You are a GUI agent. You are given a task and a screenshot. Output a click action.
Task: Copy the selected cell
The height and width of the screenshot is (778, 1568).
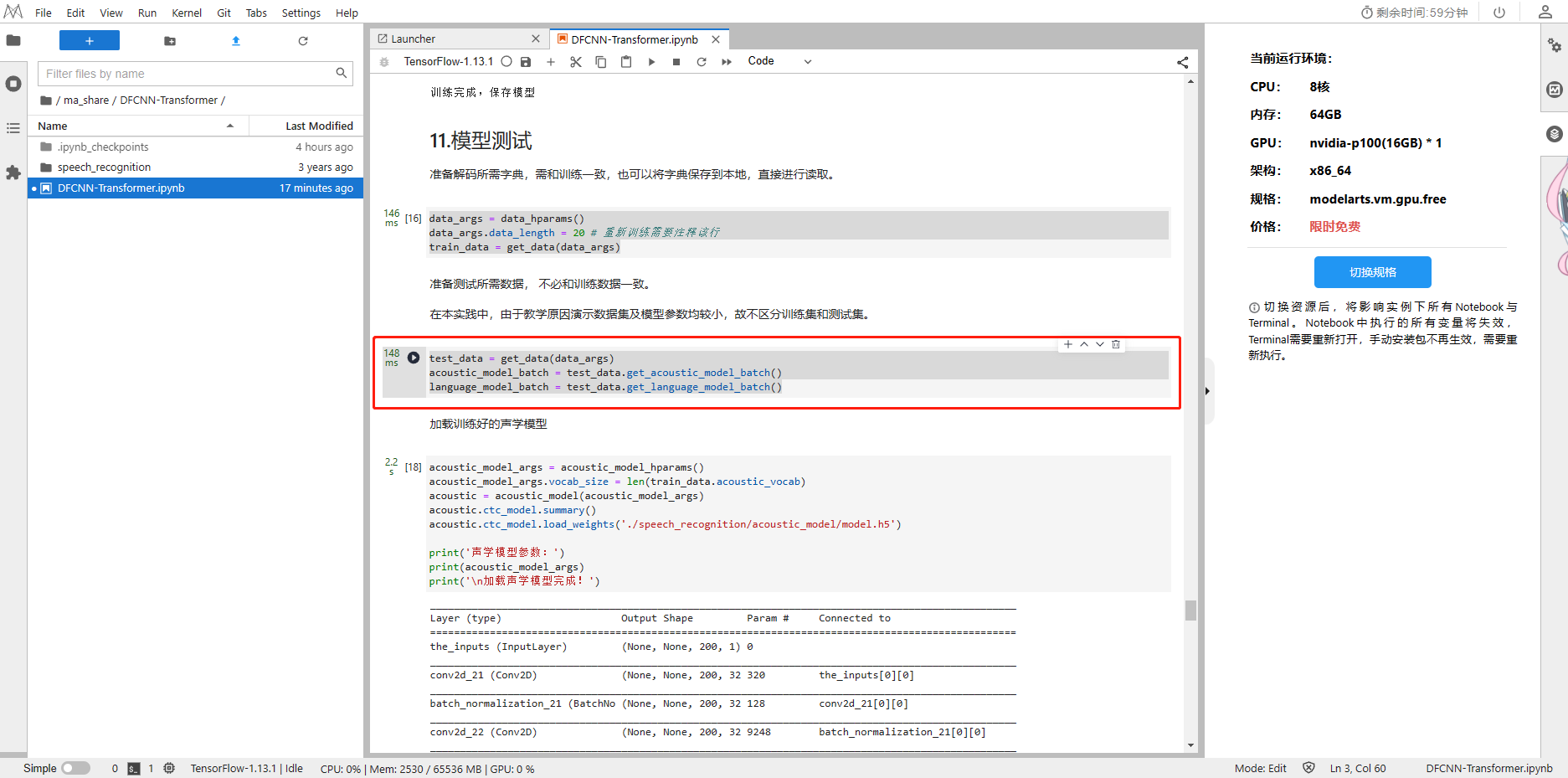[x=601, y=62]
